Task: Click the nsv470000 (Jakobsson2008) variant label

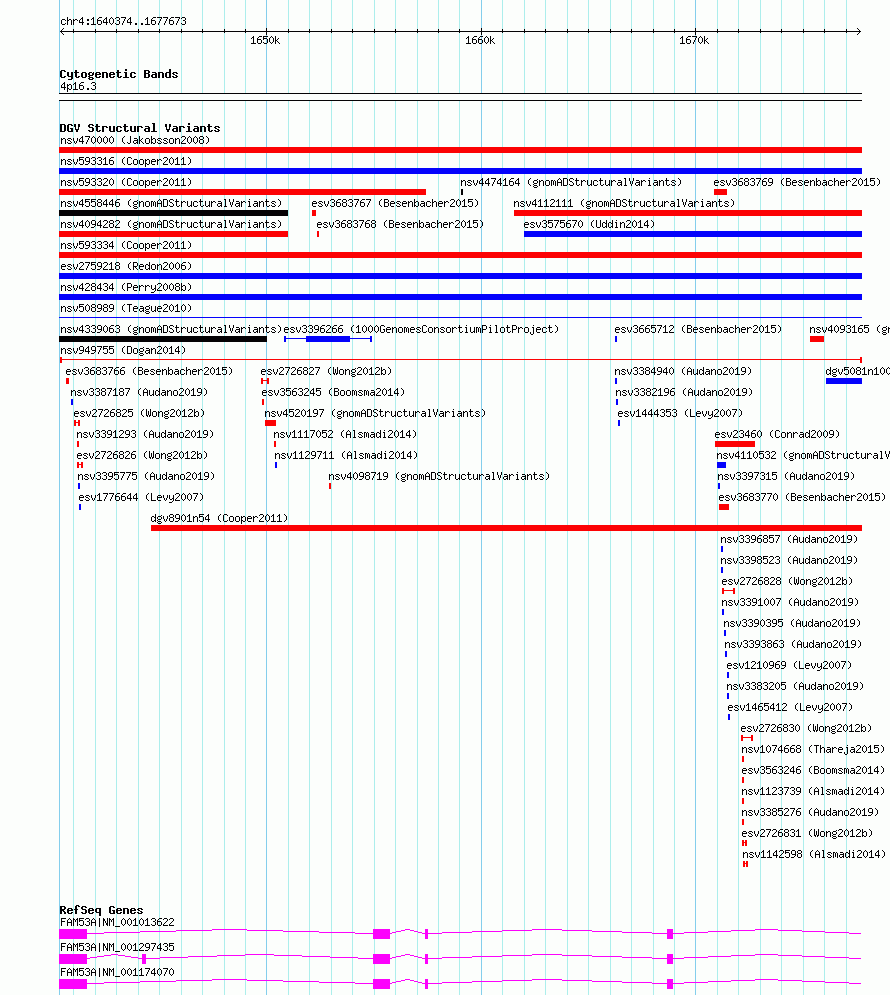Action: click(135, 140)
